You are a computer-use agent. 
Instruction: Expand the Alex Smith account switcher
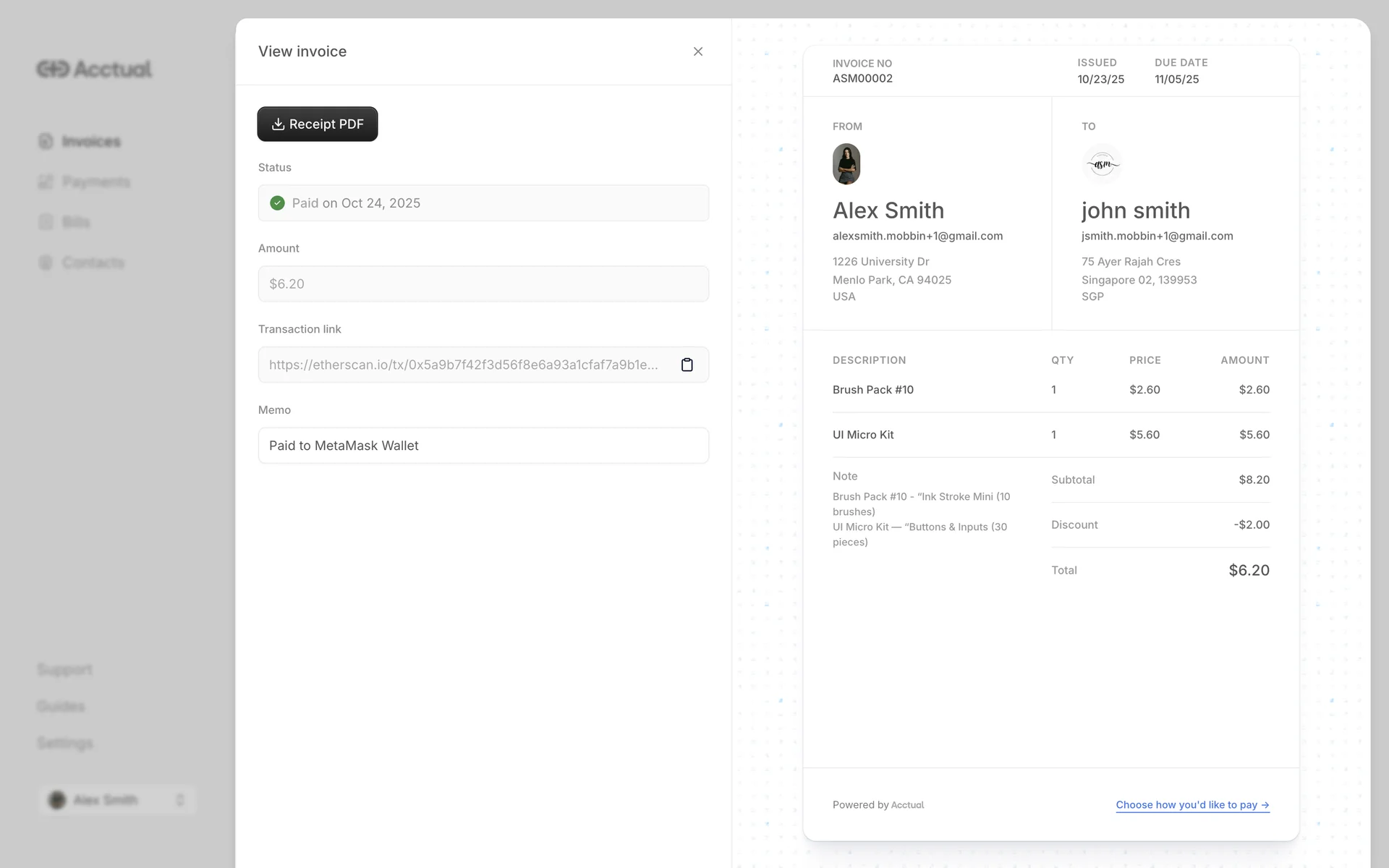[117, 800]
